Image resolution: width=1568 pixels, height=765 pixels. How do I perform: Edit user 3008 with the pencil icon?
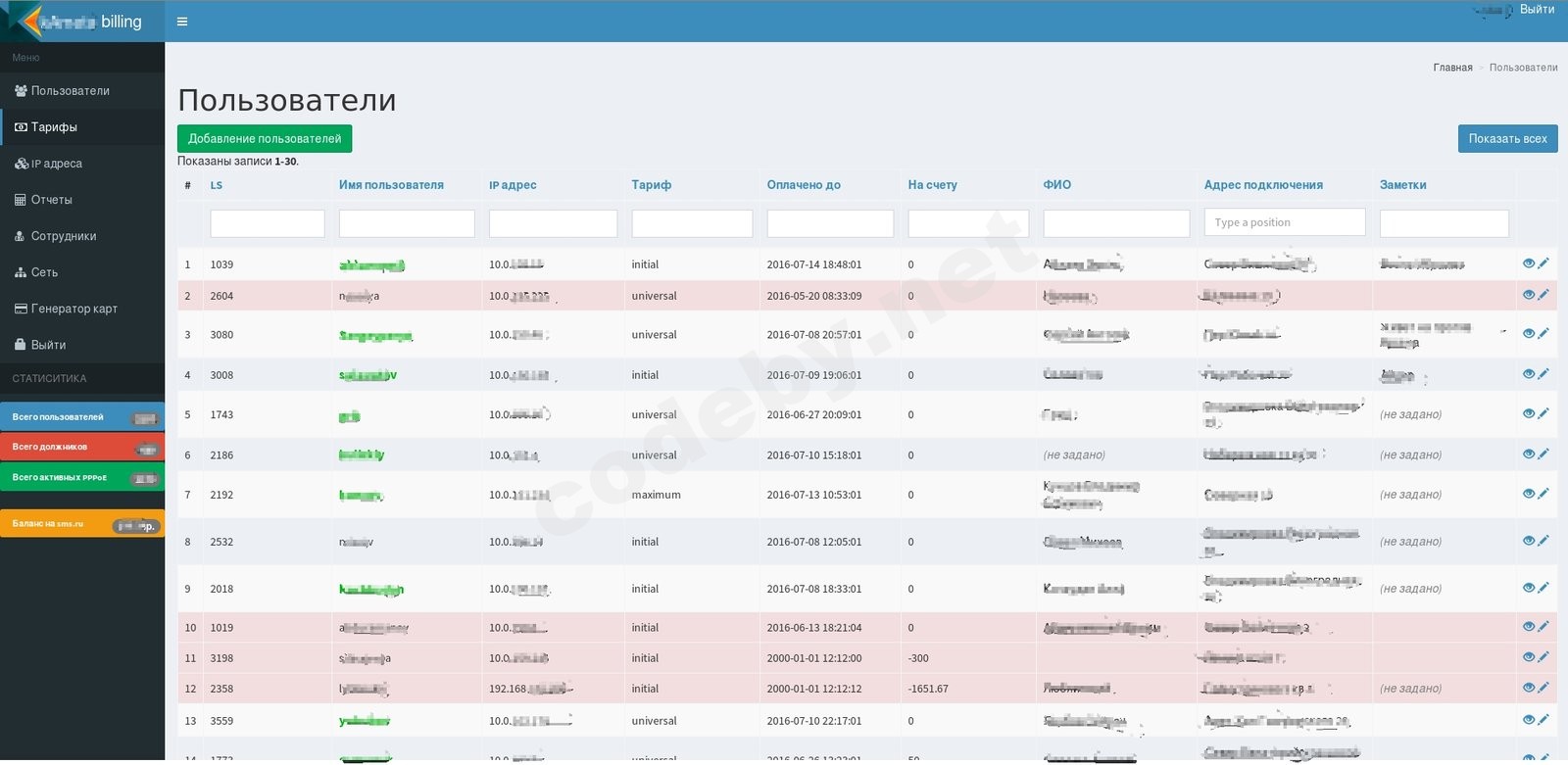1543,374
